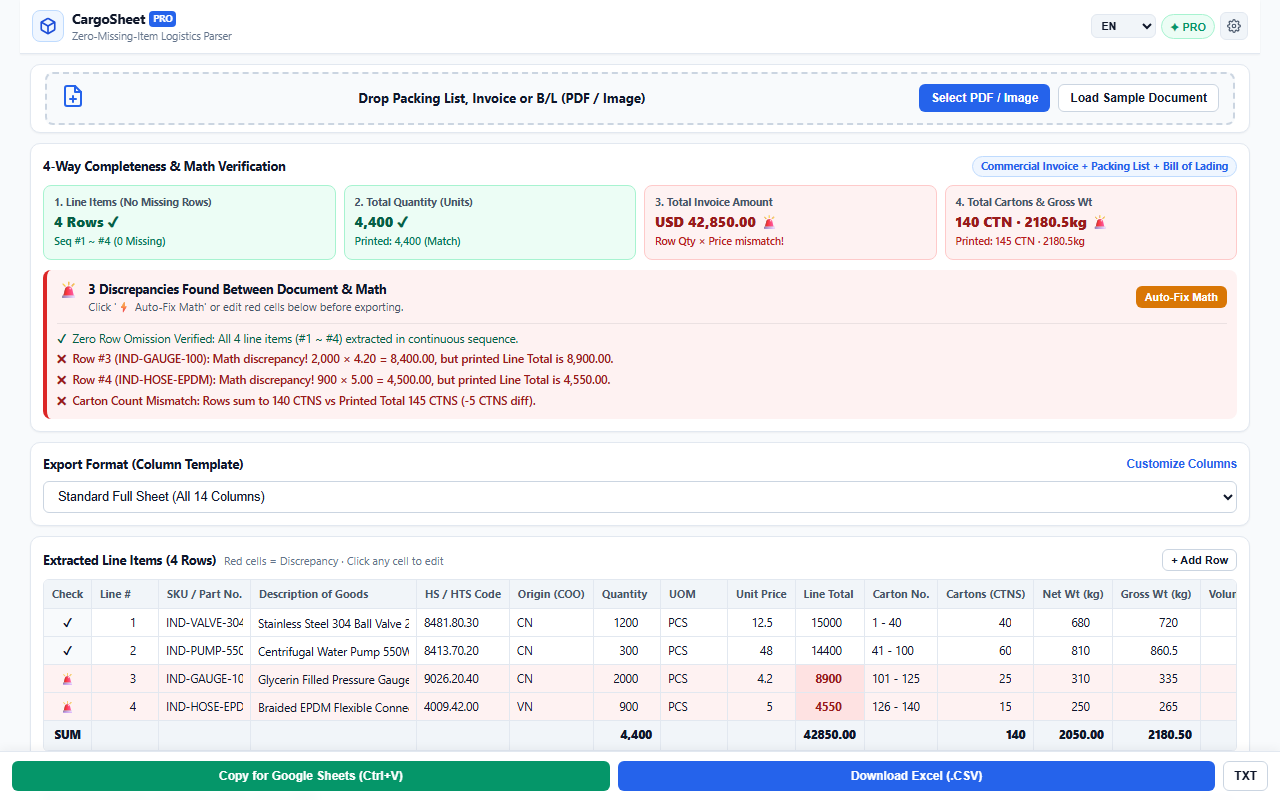Screen dimensions: 1280x800
Task: Click the Commercial Invoice + Packing List + Bill of Lading tag
Action: tap(1104, 166)
